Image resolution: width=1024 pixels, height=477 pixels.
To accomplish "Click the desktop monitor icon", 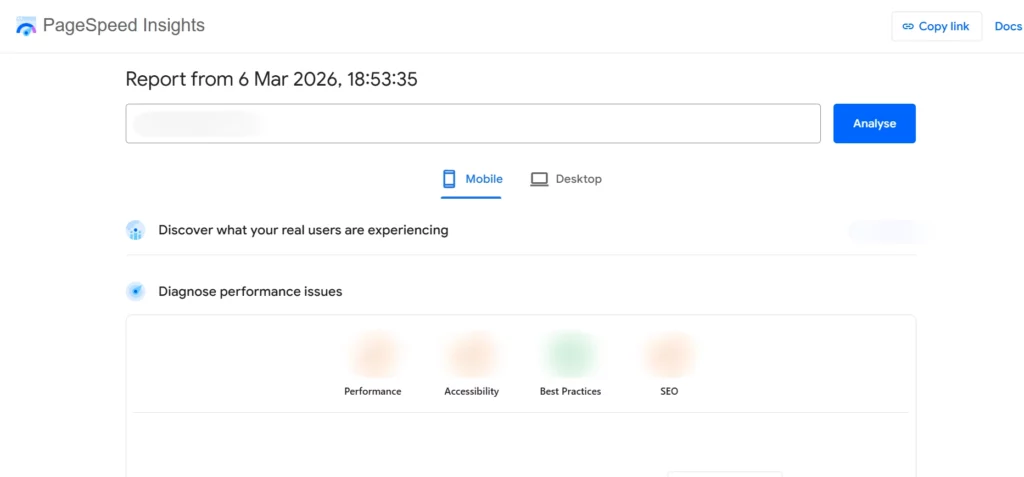I will pyautogui.click(x=539, y=179).
